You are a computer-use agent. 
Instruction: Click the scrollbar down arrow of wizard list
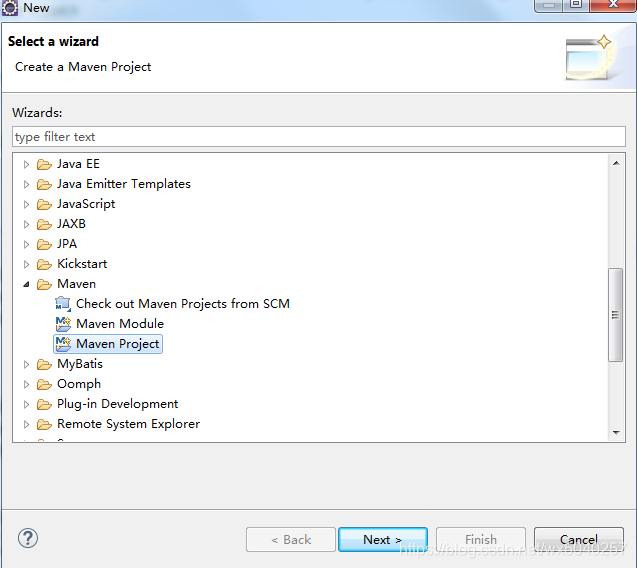pyautogui.click(x=616, y=433)
